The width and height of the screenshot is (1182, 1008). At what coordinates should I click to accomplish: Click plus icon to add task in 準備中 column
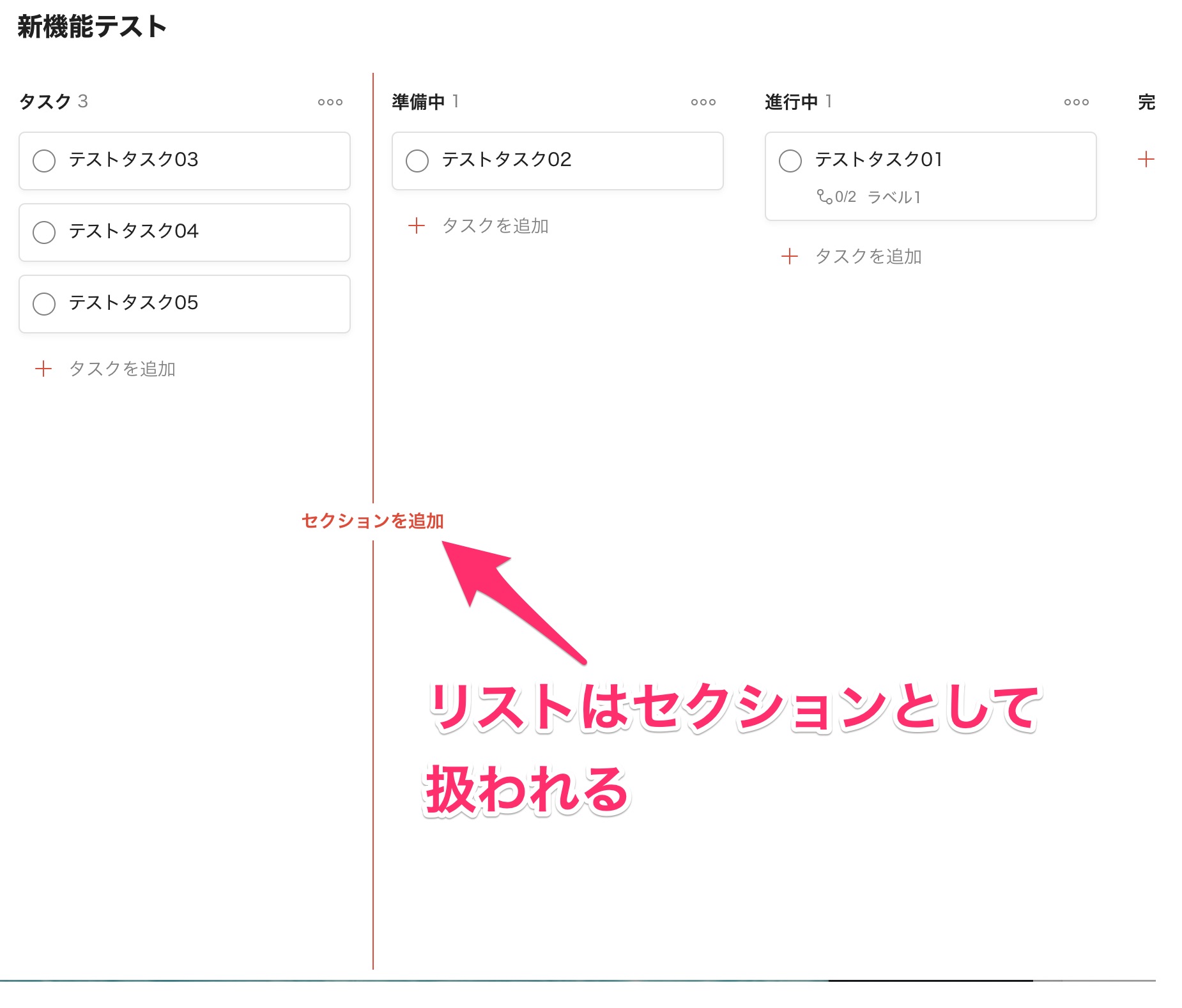click(x=417, y=225)
